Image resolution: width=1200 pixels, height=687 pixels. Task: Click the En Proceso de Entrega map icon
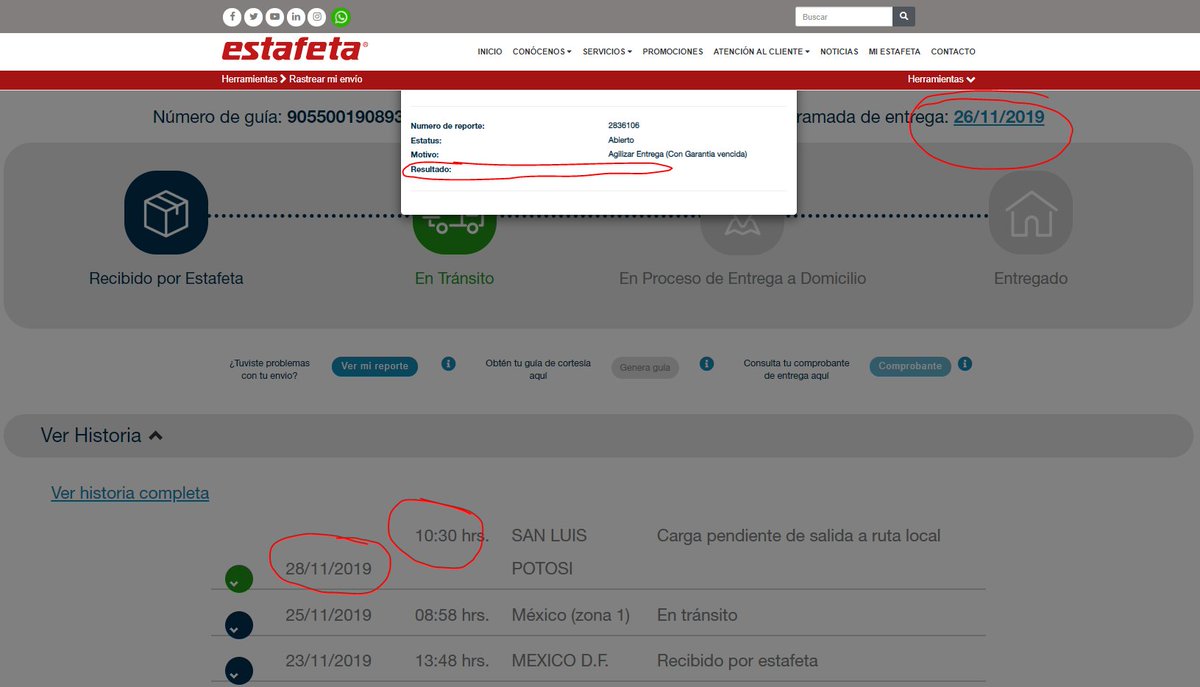[742, 232]
